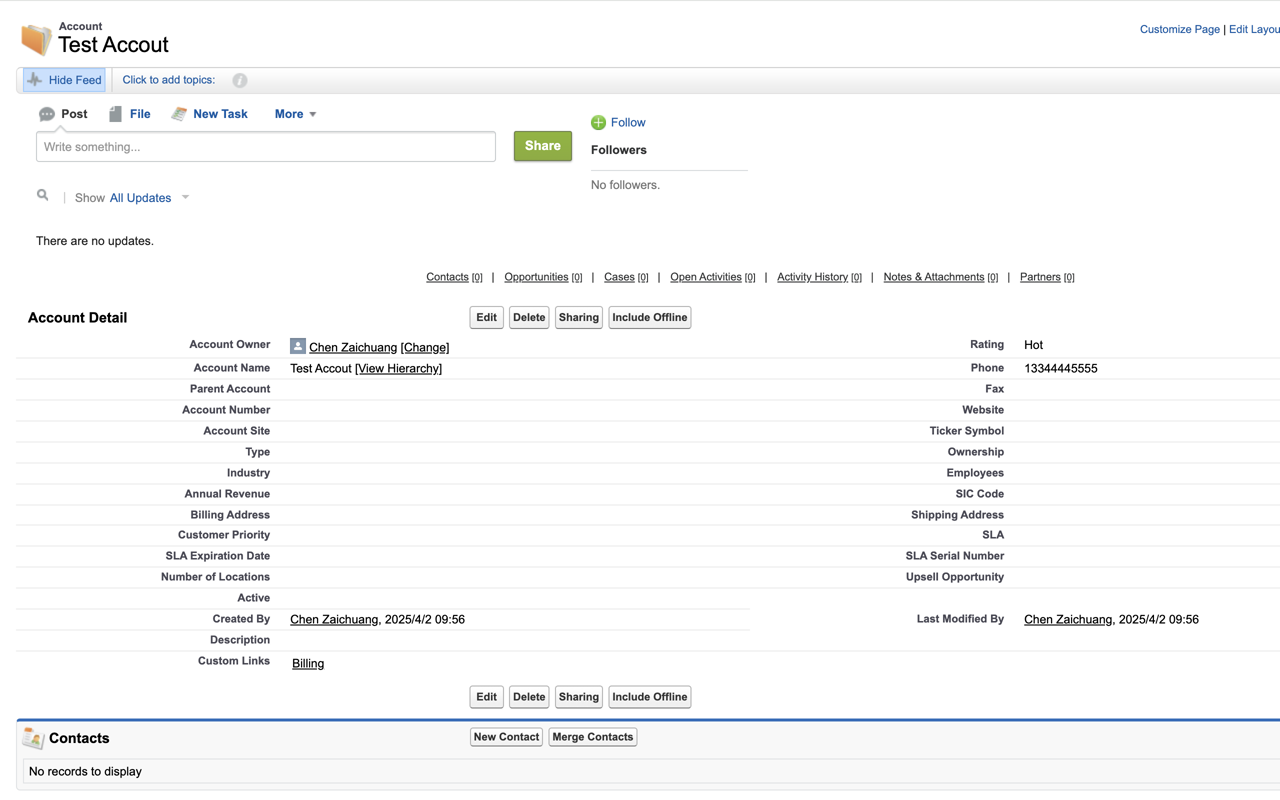Image resolution: width=1280 pixels, height=800 pixels.
Task: Select the Post publisher icon
Action: click(x=46, y=114)
